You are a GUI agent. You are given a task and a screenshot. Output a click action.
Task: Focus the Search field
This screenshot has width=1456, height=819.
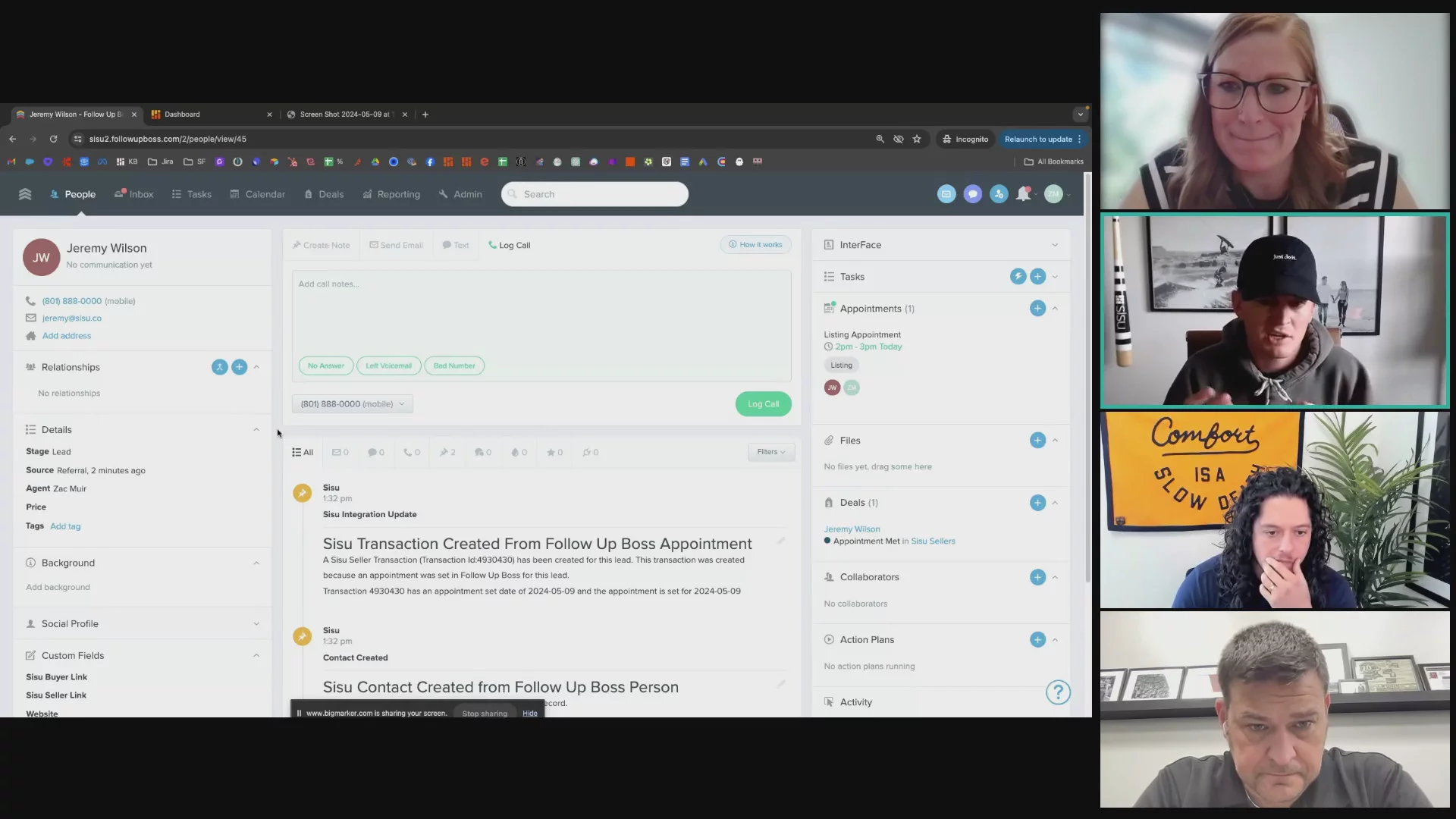click(x=595, y=195)
